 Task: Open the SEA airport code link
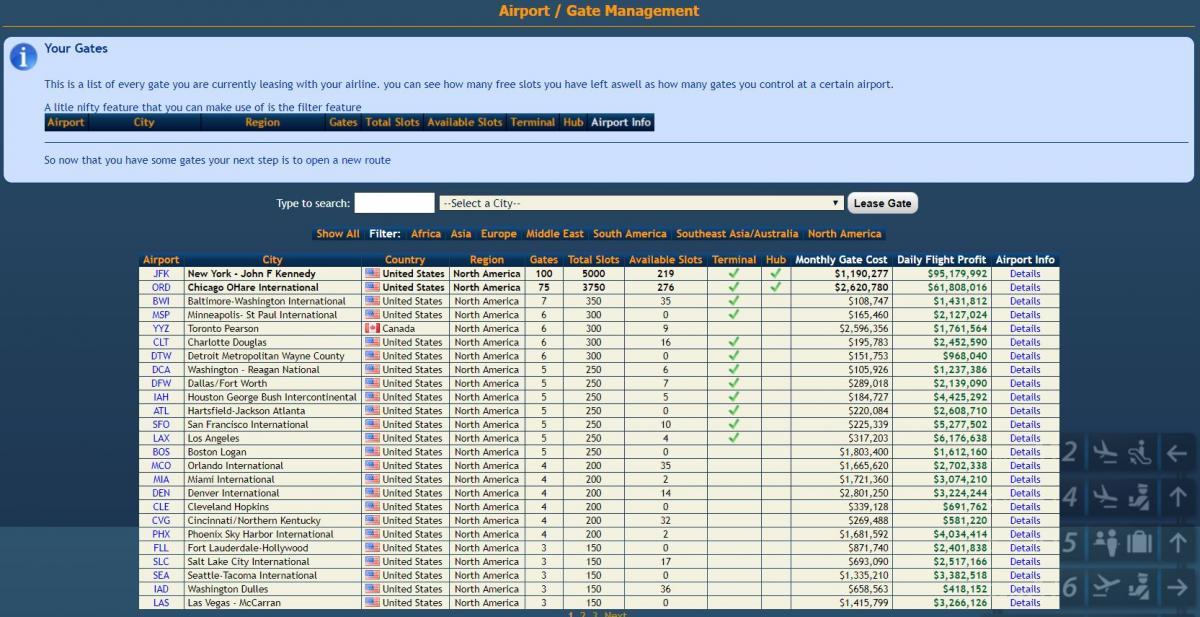[161, 575]
